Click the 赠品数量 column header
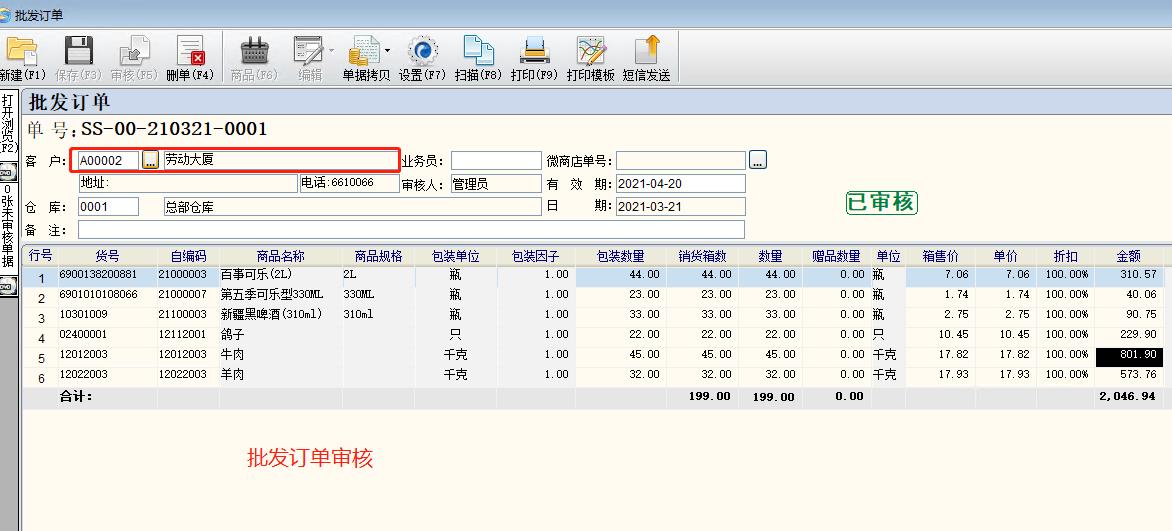 click(x=836, y=256)
